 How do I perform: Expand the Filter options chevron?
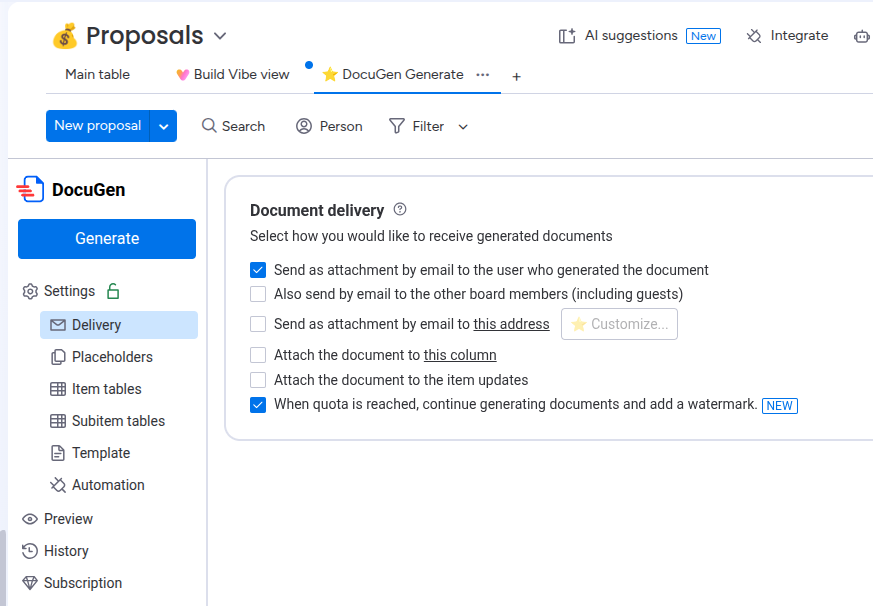point(463,127)
